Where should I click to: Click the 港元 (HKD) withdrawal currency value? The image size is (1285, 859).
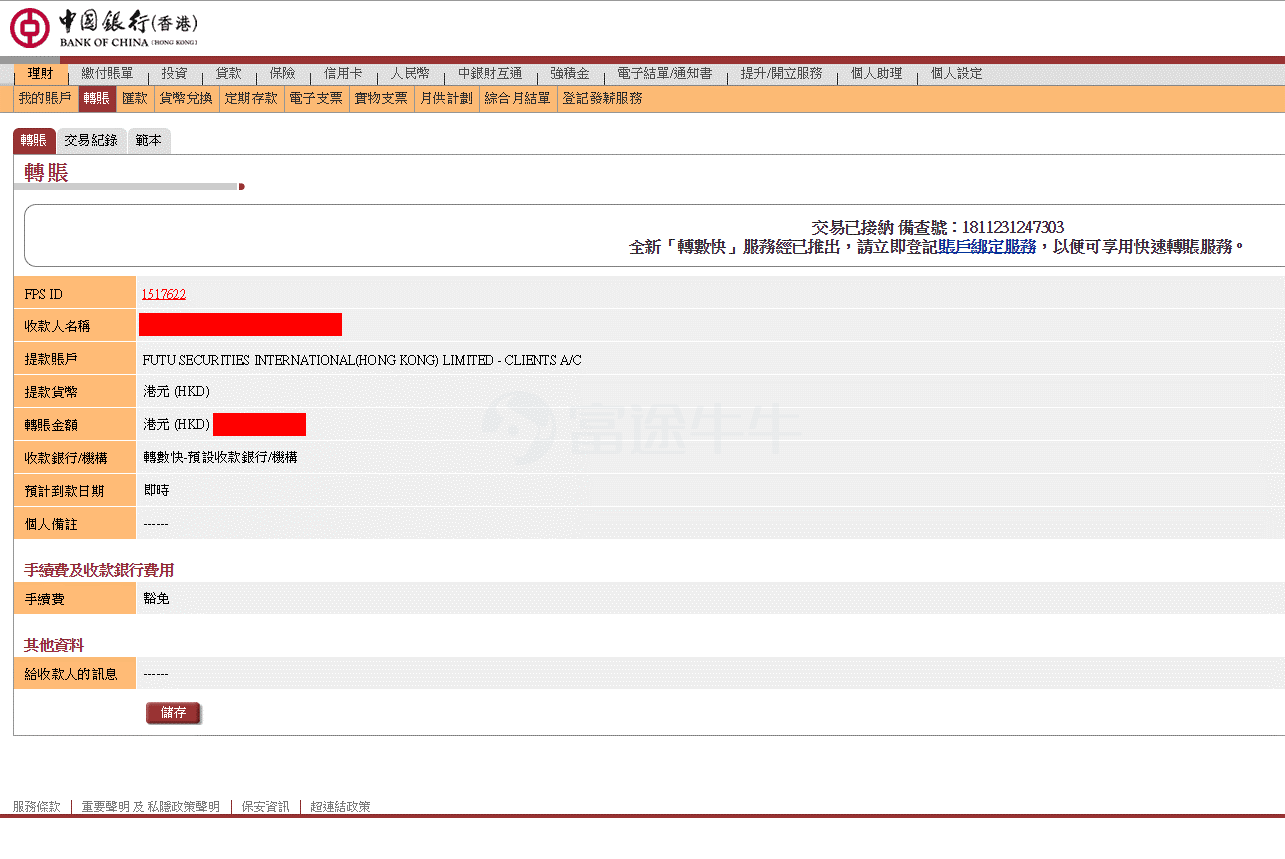point(176,391)
